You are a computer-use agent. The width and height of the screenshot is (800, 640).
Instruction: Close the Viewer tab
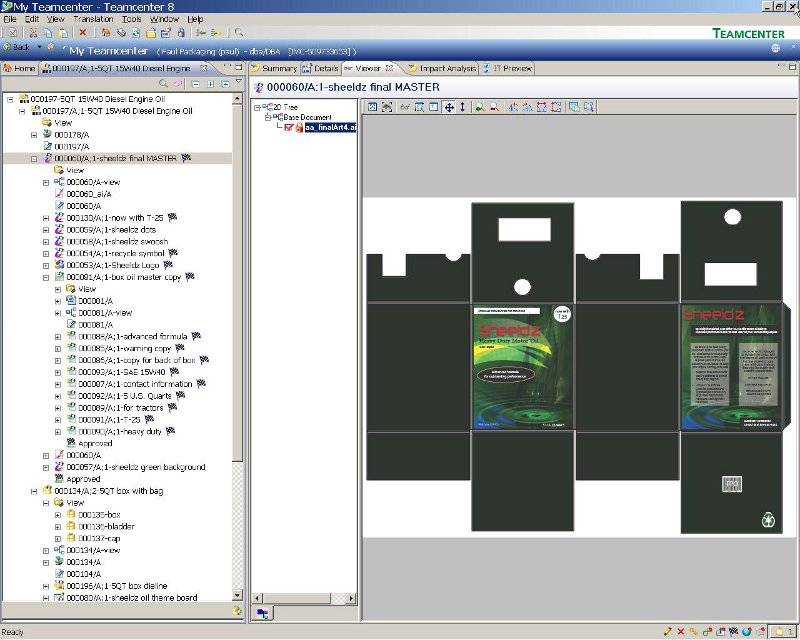click(x=389, y=68)
